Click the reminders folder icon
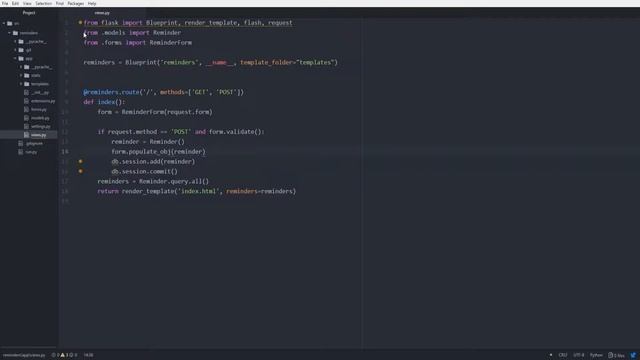Image resolution: width=640 pixels, height=360 pixels. tap(15, 33)
